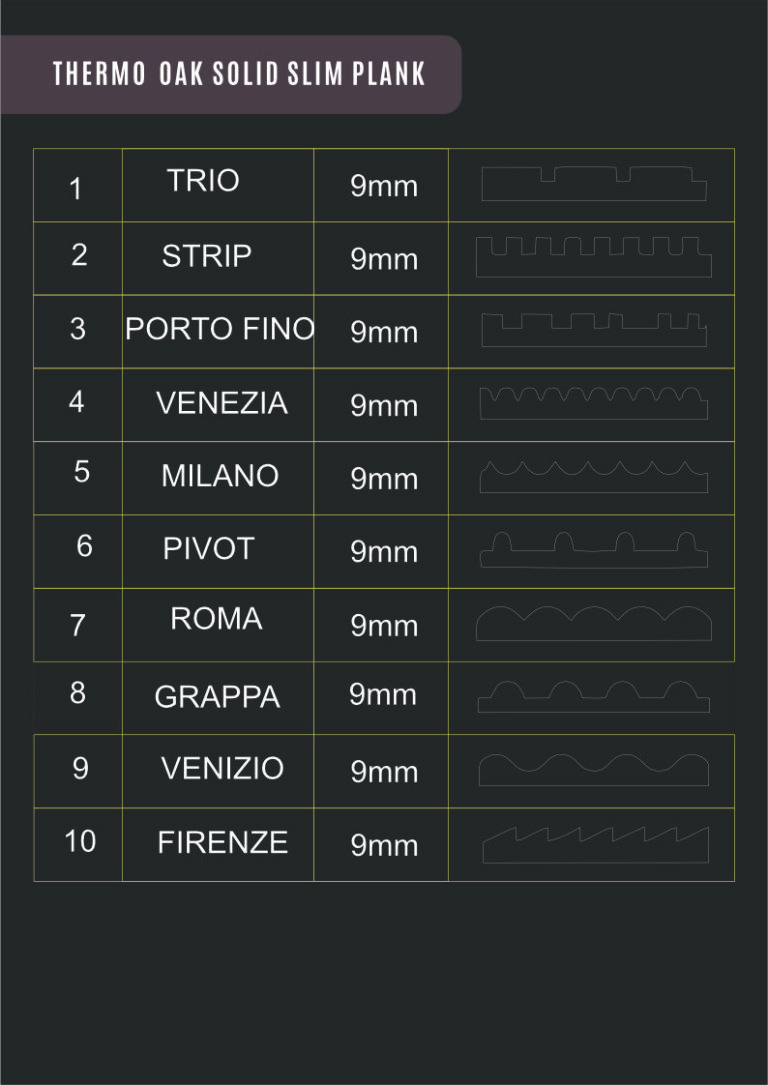This screenshot has height=1085, width=768.
Task: Select the PORTO FINO name cell
Action: pos(218,331)
